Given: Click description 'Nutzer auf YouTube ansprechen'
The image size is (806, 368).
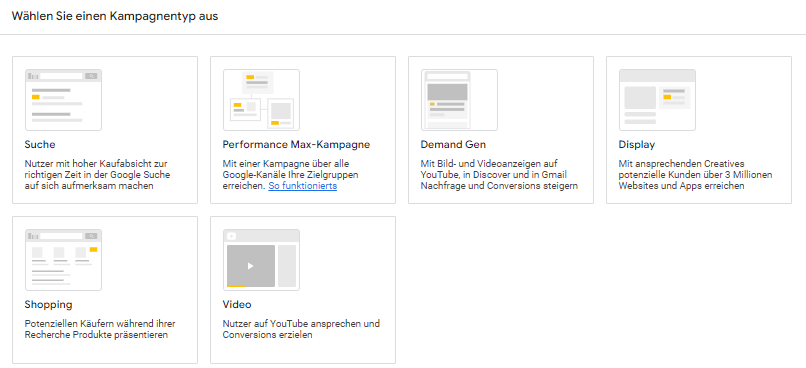Looking at the screenshot, I should pos(301,329).
